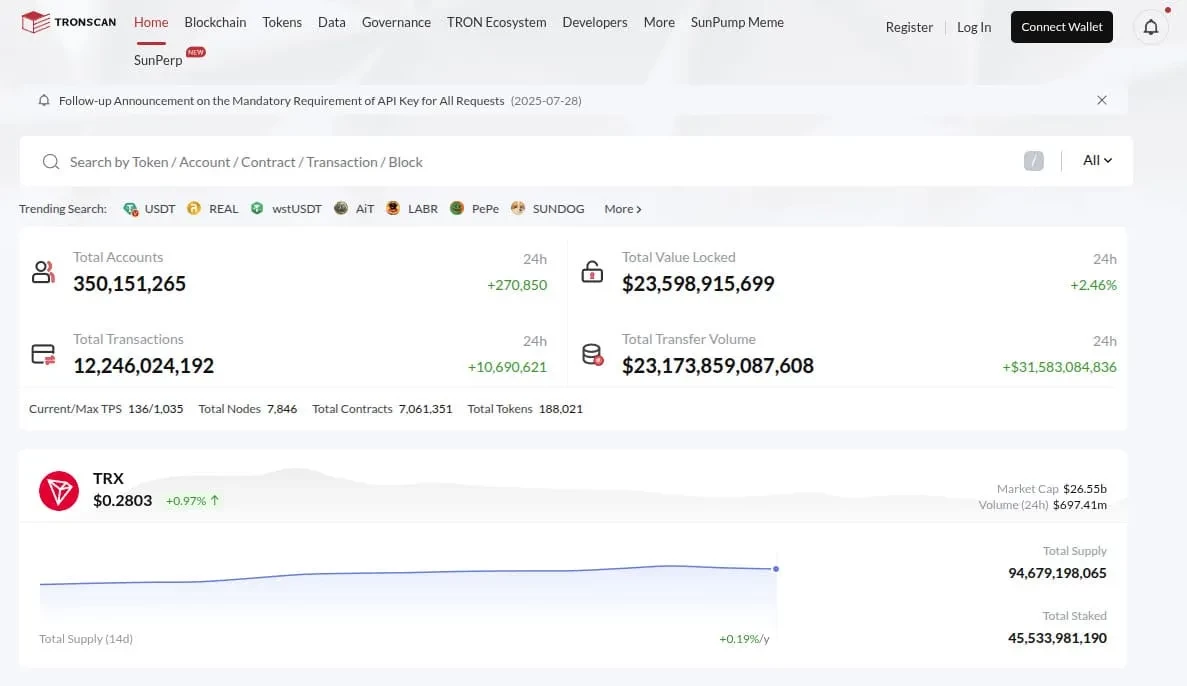Screen dimensions: 1187x686
Task: Click the Log In link
Action: pyautogui.click(x=973, y=27)
